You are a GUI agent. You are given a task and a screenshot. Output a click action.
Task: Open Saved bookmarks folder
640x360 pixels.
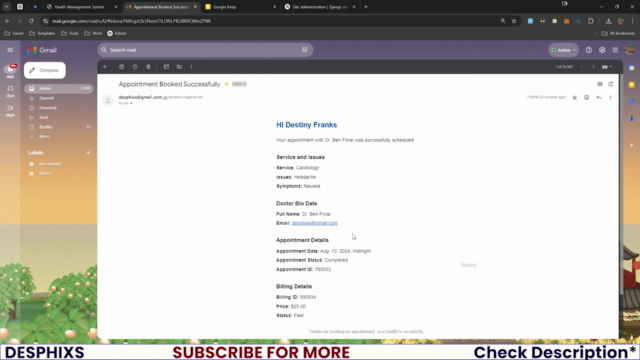click(x=14, y=33)
